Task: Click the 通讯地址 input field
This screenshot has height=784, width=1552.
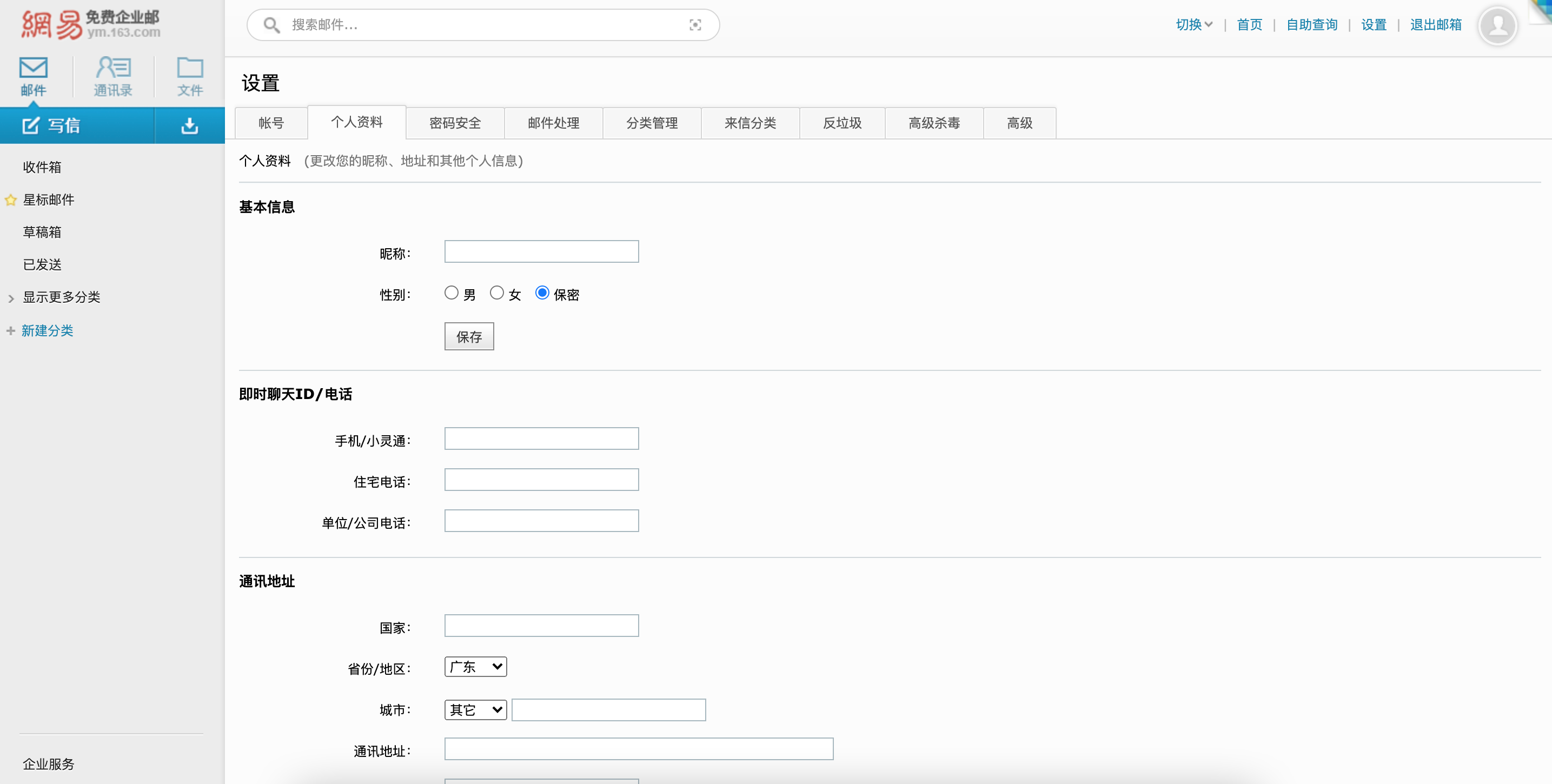Action: pos(639,748)
